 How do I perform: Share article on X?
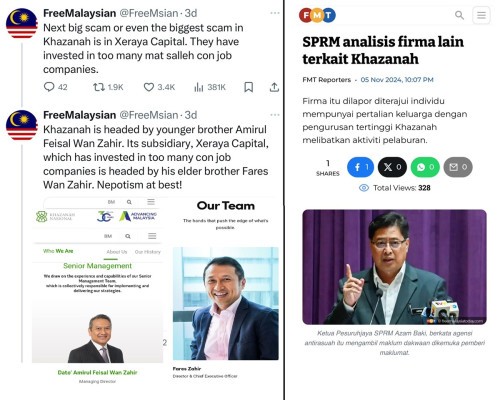[x=392, y=167]
